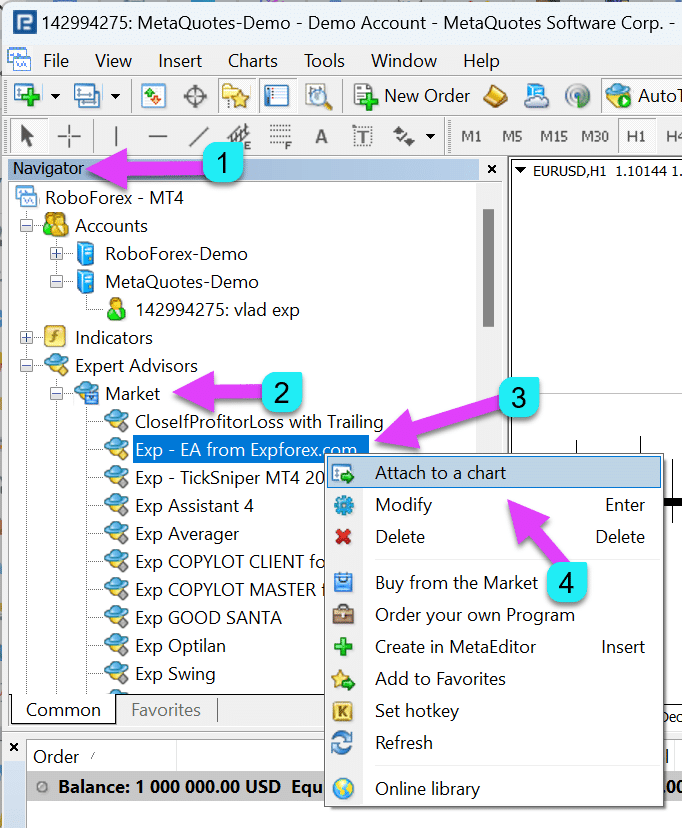Select the horizontal line drawing tool

coord(157,136)
